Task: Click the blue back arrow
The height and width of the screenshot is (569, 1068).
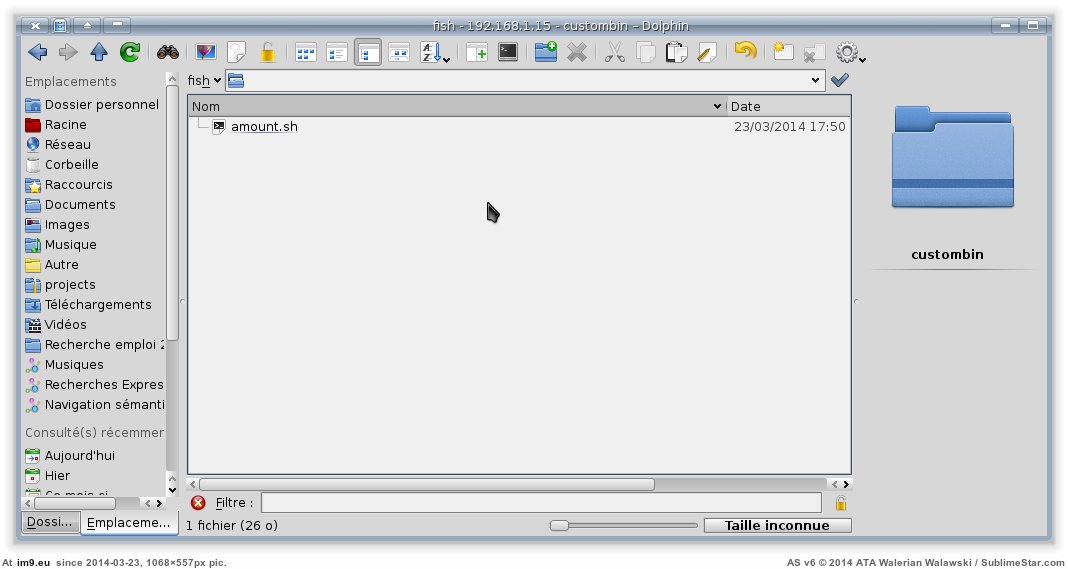Action: (38, 52)
